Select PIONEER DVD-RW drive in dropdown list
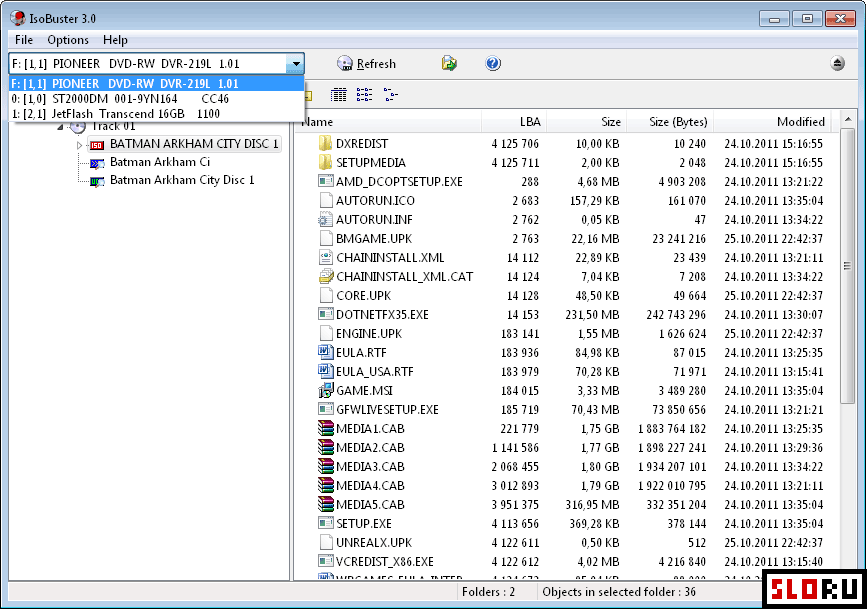 point(156,84)
